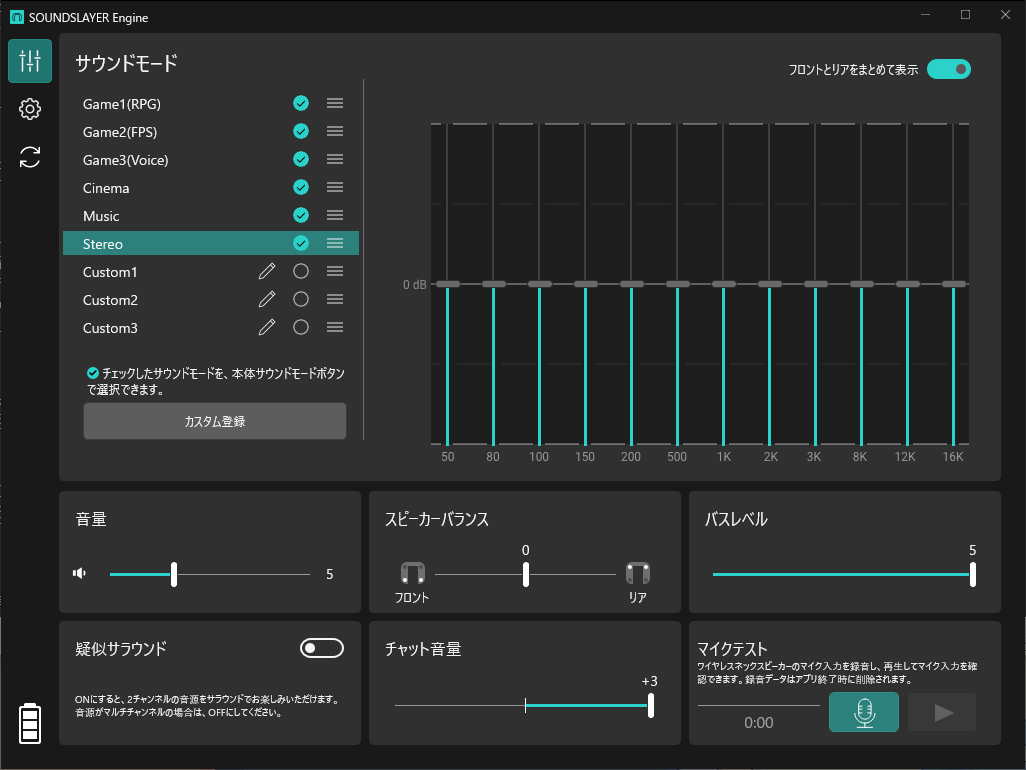
Task: Enable the Custom1 sound mode circle
Action: (x=301, y=271)
